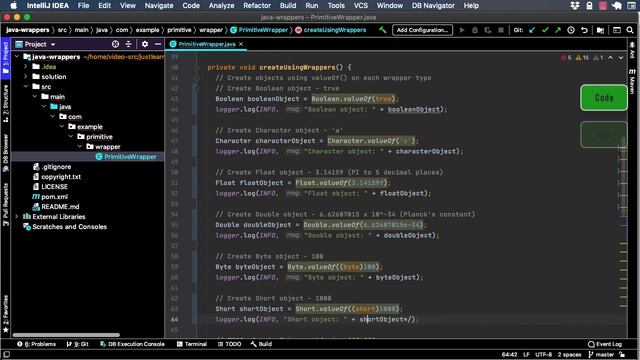Click the Run green play icon
The image size is (640, 360).
point(462,30)
